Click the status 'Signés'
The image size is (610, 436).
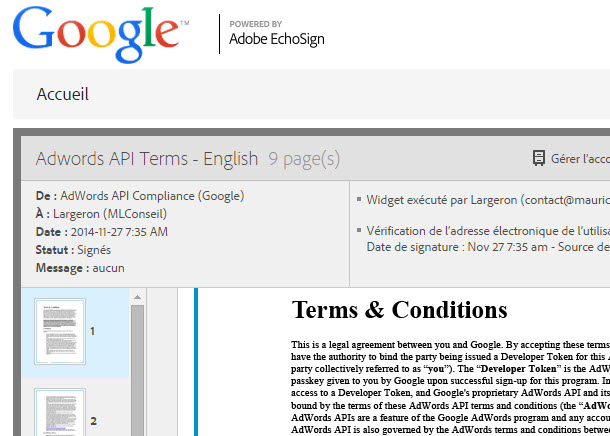click(94, 250)
